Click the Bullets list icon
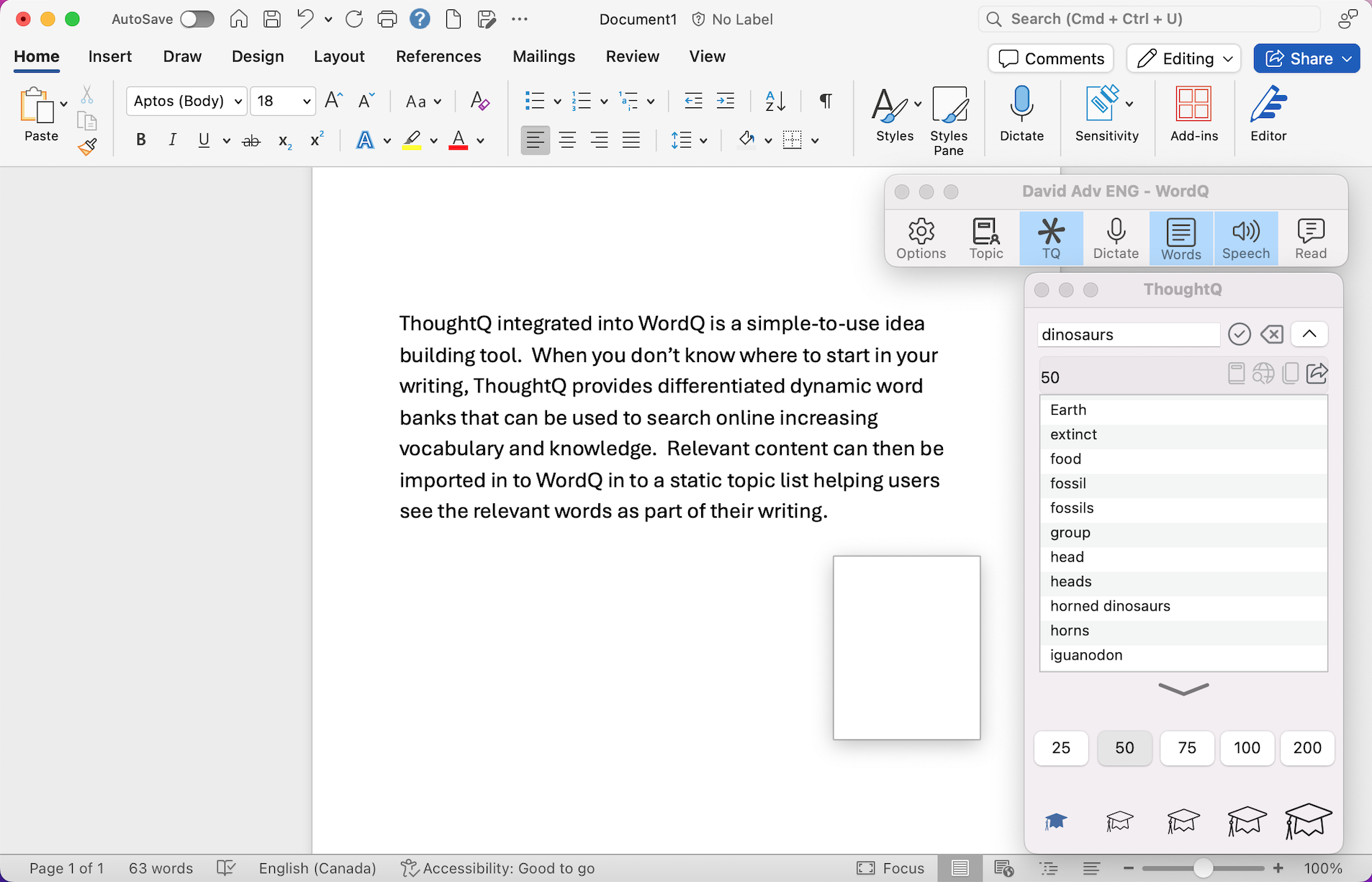 (534, 101)
